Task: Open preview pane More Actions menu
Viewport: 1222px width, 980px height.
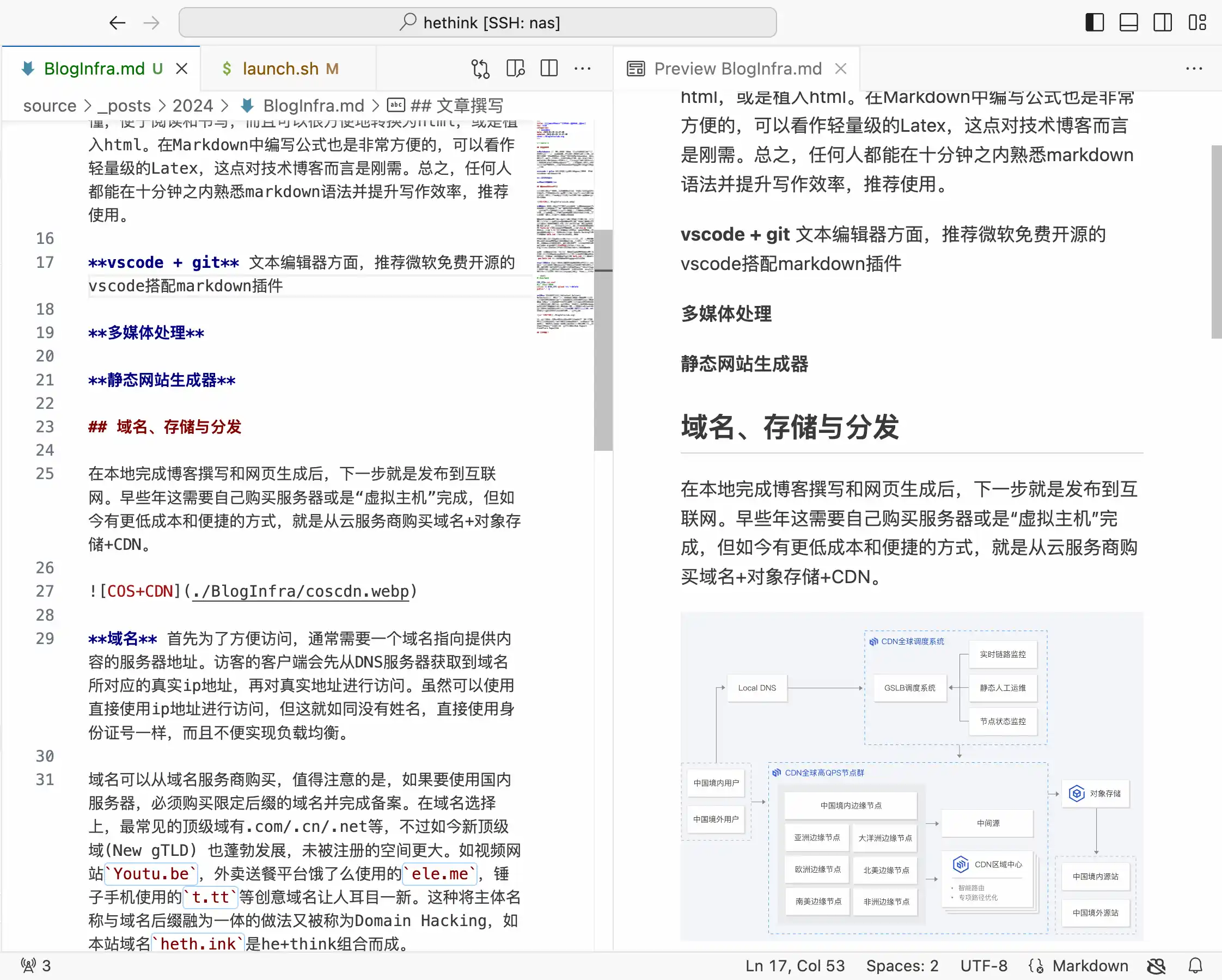Action: click(1194, 69)
